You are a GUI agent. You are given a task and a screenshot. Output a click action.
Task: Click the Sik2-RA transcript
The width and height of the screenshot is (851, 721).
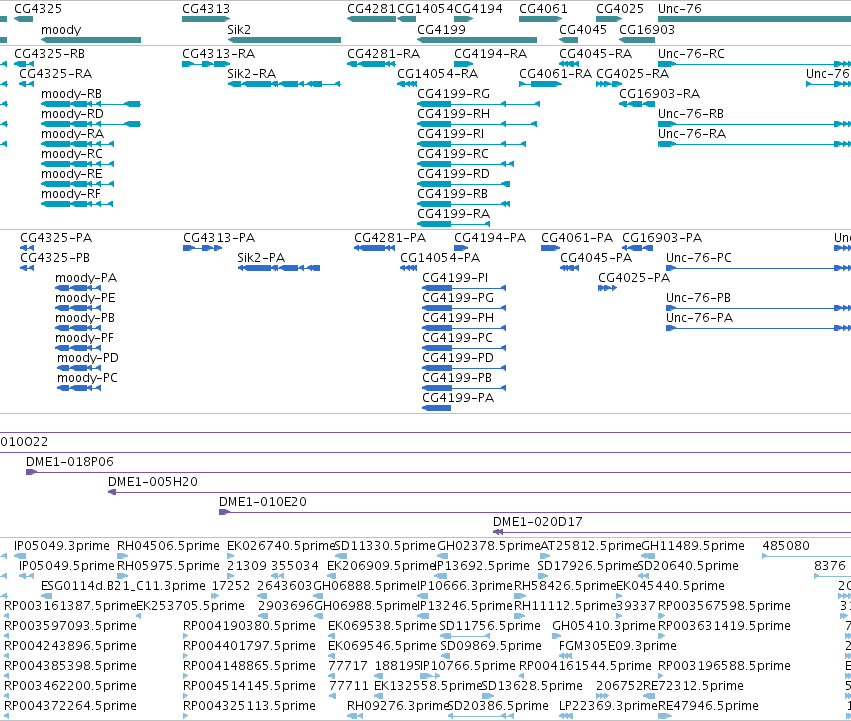284,84
